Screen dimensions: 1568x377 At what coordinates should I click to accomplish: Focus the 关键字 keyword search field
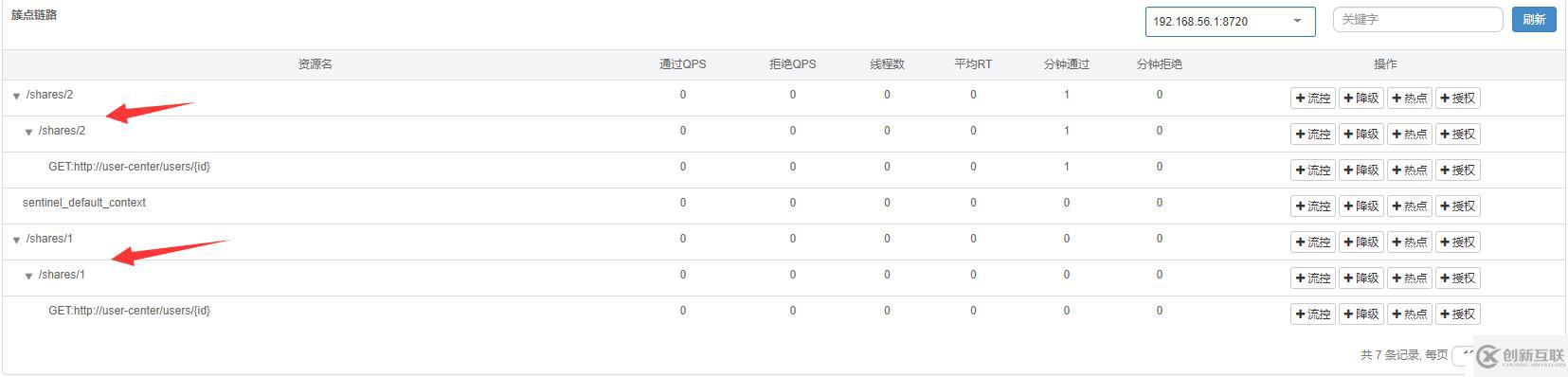(1417, 20)
